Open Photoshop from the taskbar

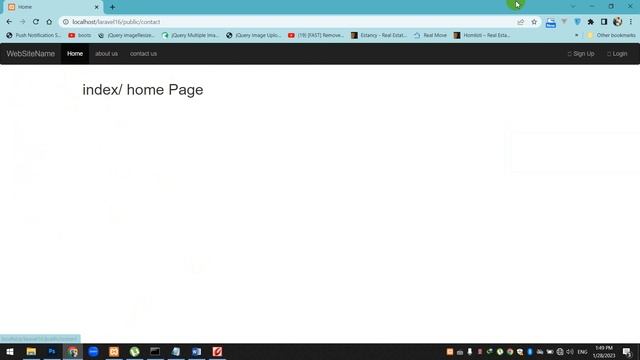pos(52,351)
